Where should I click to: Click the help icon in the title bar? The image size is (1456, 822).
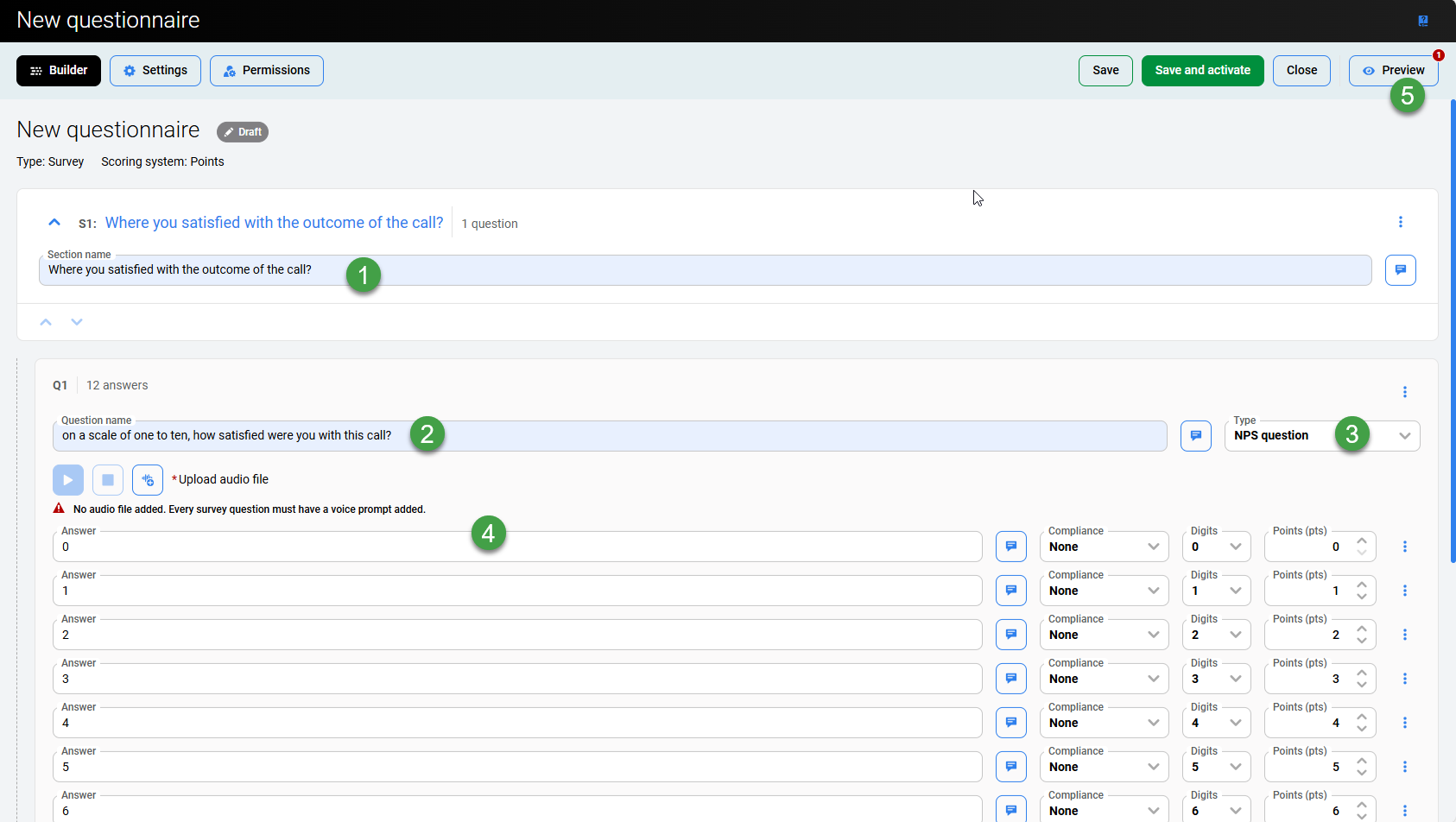click(1423, 21)
